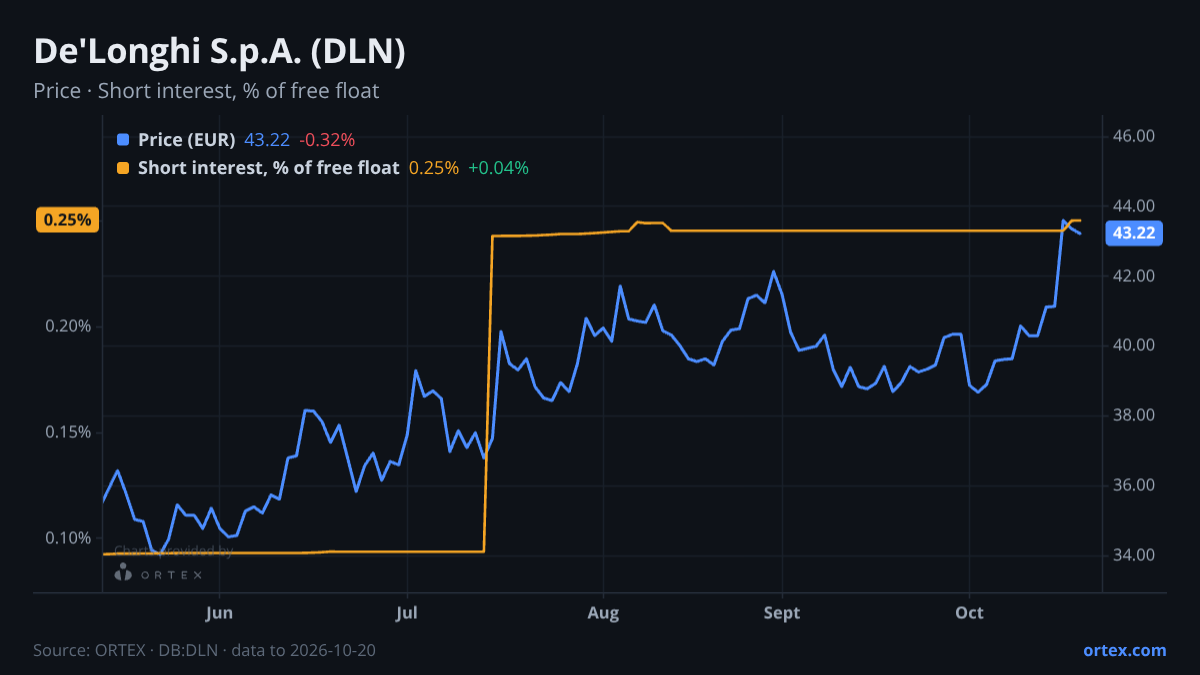Viewport: 1200px width, 675px height.
Task: Select the Short interest, % of free float legend label
Action: click(269, 168)
